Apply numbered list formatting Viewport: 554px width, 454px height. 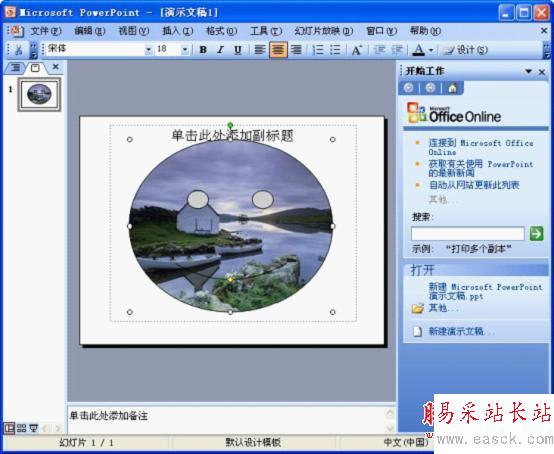[x=318, y=50]
